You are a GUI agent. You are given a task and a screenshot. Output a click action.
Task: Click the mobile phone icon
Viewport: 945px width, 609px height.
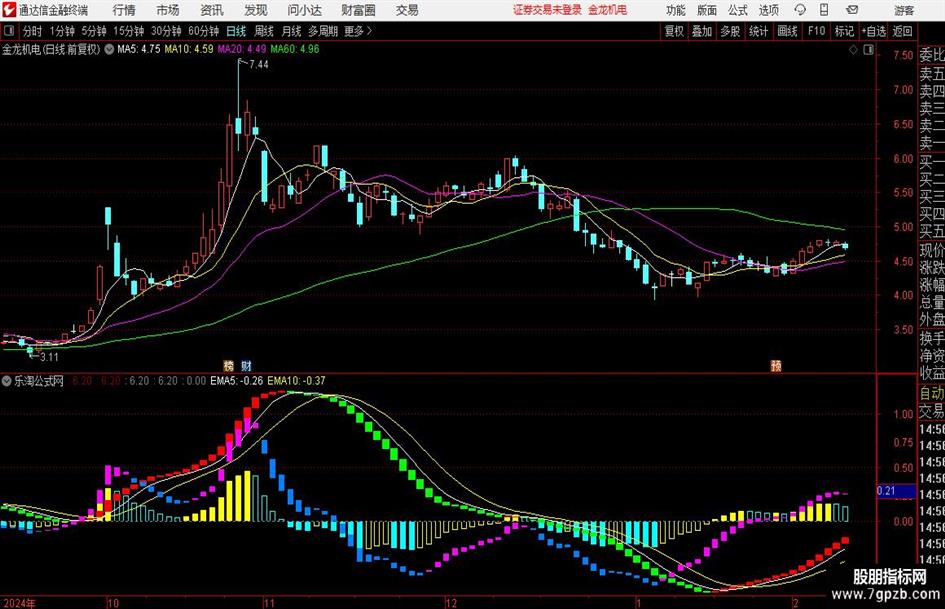[824, 10]
